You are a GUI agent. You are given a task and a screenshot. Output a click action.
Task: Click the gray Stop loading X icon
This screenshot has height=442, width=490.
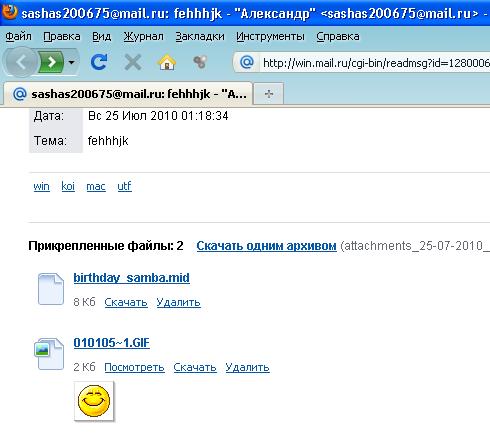point(133,62)
